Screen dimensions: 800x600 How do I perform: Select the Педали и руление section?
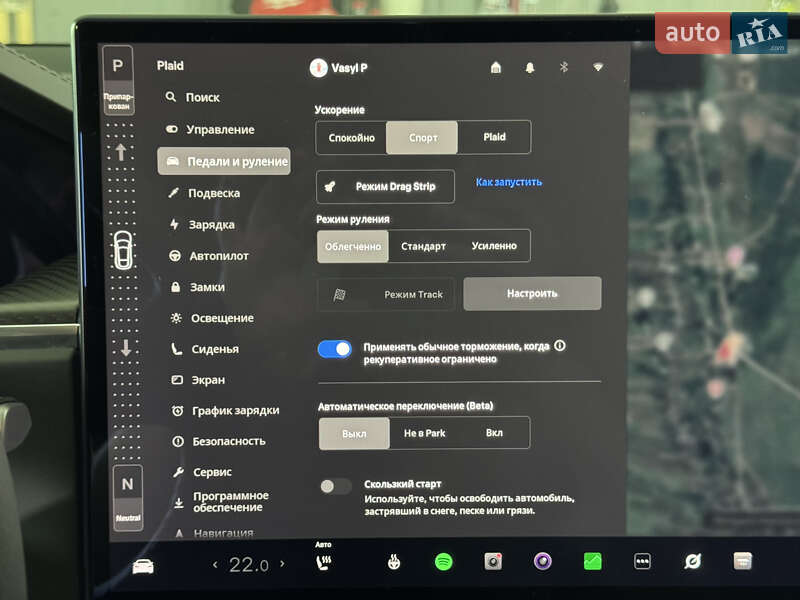tap(224, 161)
